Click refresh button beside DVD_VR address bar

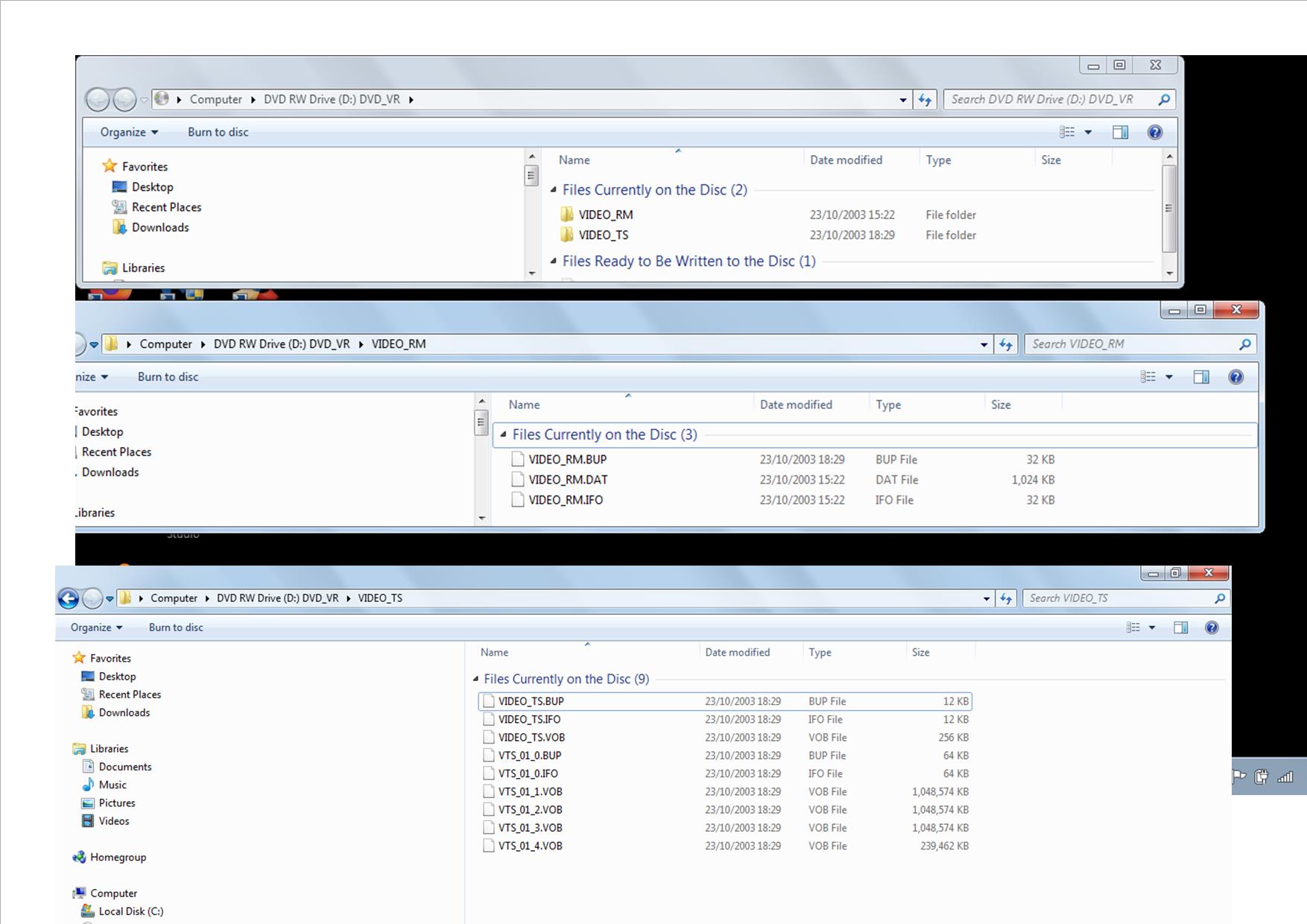click(x=925, y=99)
